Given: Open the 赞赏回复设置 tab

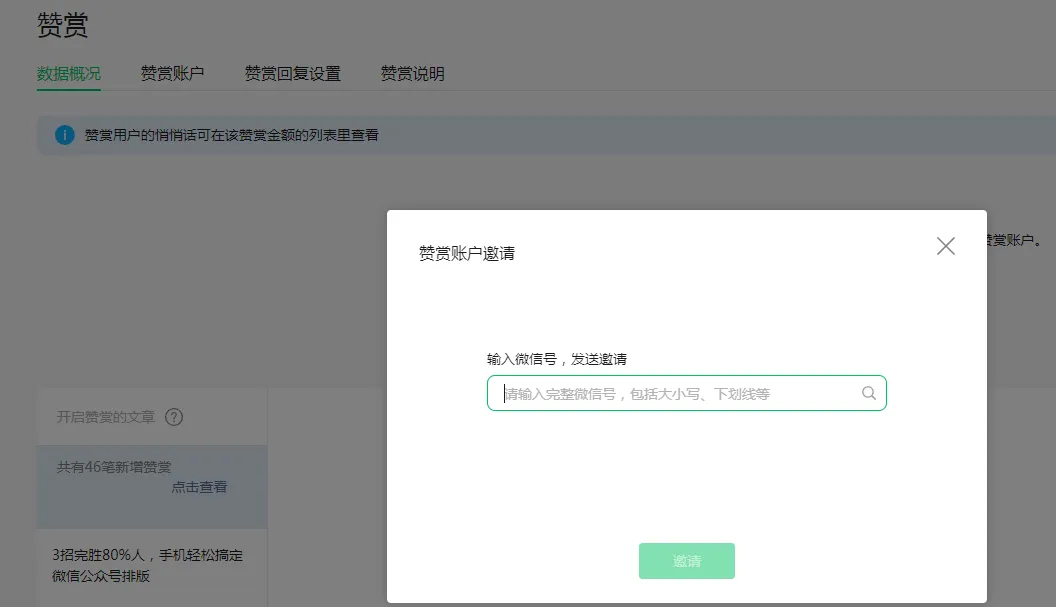Looking at the screenshot, I should click(x=293, y=73).
